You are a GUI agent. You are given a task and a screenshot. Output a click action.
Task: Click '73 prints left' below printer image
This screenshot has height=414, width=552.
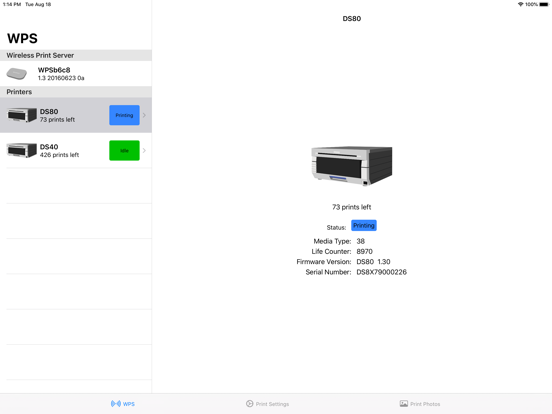point(352,207)
